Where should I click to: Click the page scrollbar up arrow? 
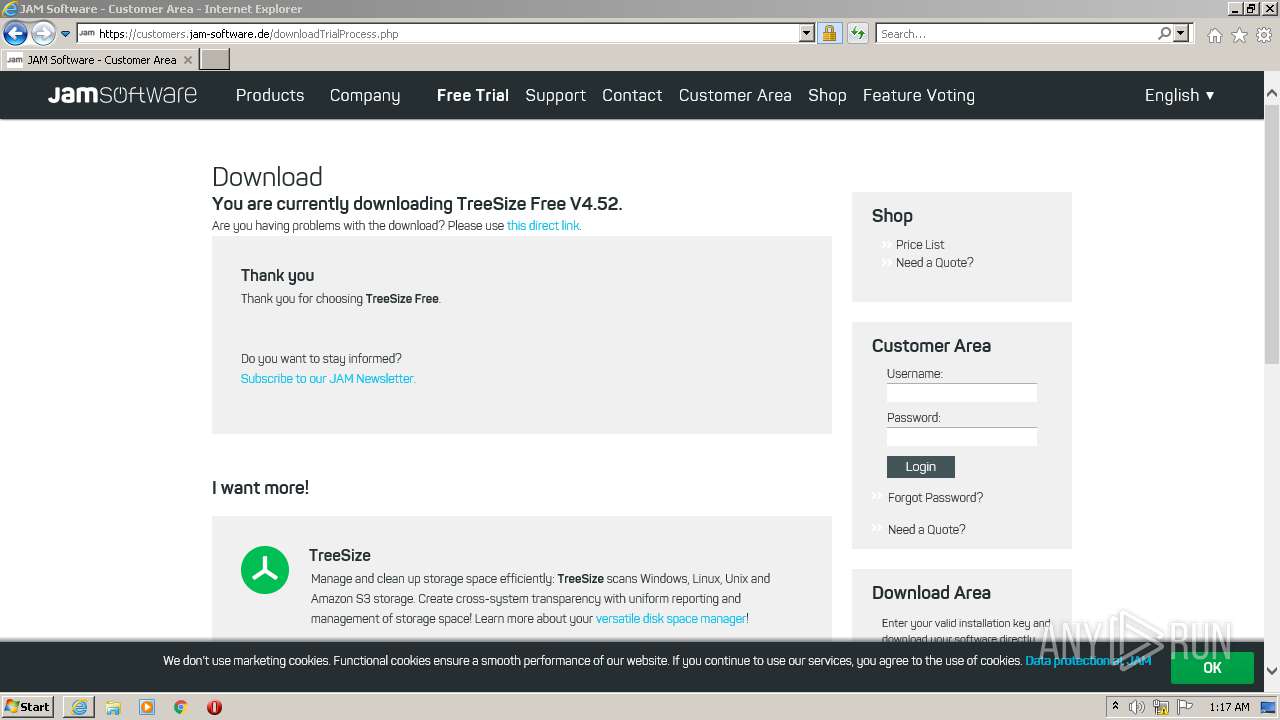pos(1272,93)
